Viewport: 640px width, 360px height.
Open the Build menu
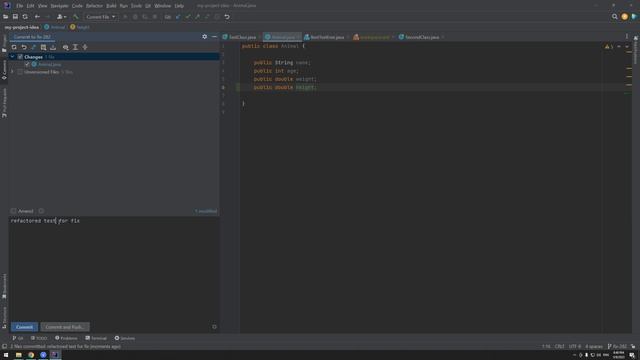tap(111, 6)
